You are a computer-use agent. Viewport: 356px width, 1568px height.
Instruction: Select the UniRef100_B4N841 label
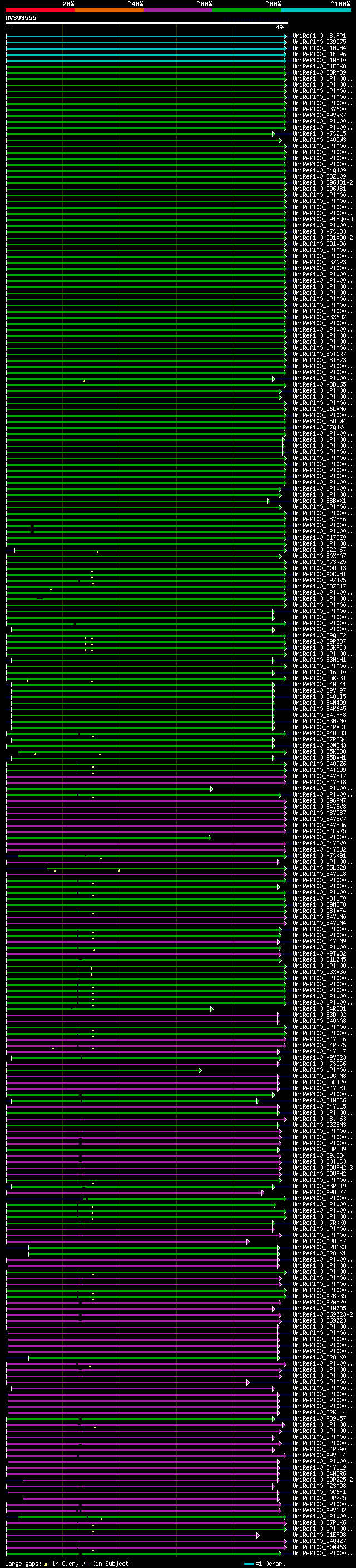319,684
